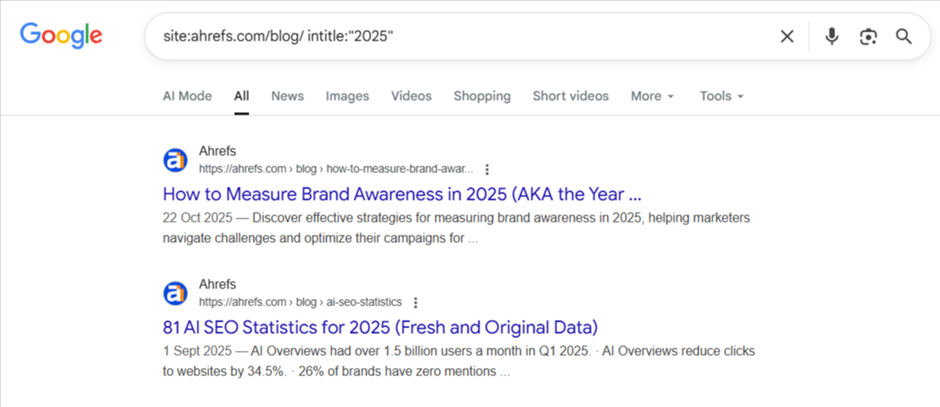Clear the search query with X icon

pyautogui.click(x=787, y=37)
